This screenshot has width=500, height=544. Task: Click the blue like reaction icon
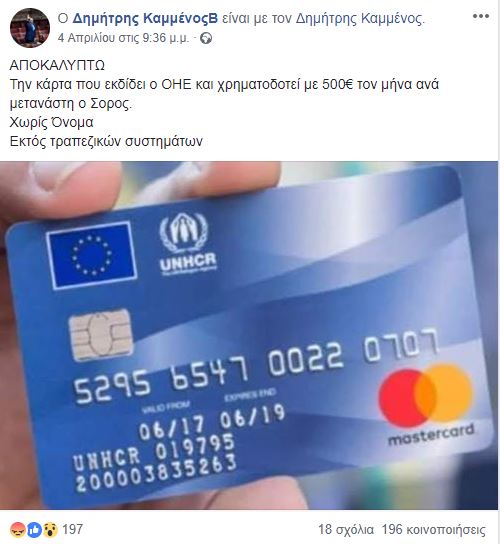pyautogui.click(x=35, y=529)
